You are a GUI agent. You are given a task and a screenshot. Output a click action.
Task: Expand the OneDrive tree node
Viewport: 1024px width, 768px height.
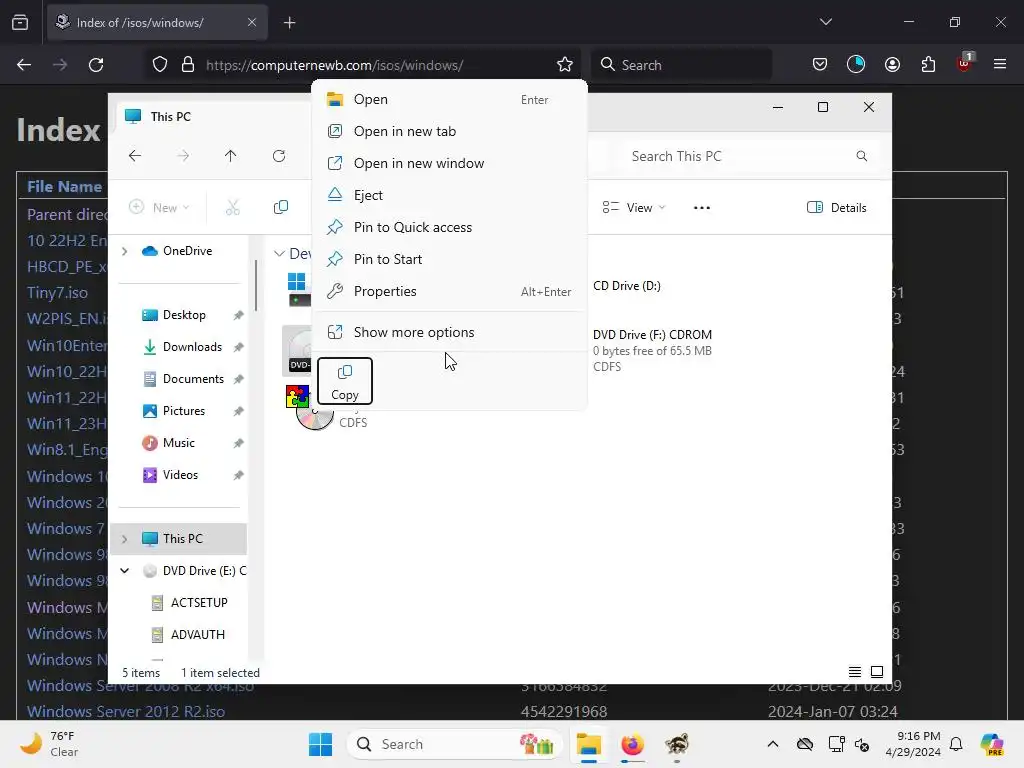[x=125, y=251]
